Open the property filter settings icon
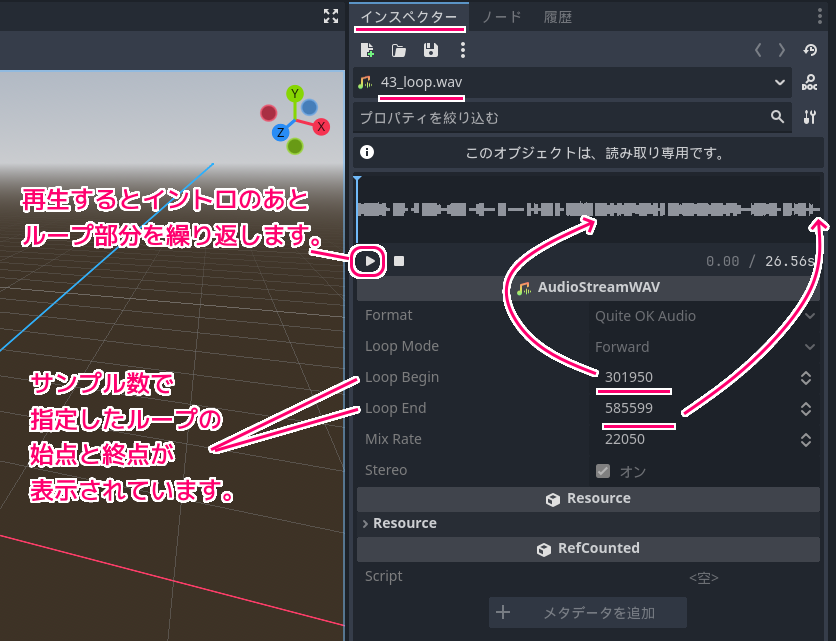Image resolution: width=836 pixels, height=641 pixels. (810, 118)
